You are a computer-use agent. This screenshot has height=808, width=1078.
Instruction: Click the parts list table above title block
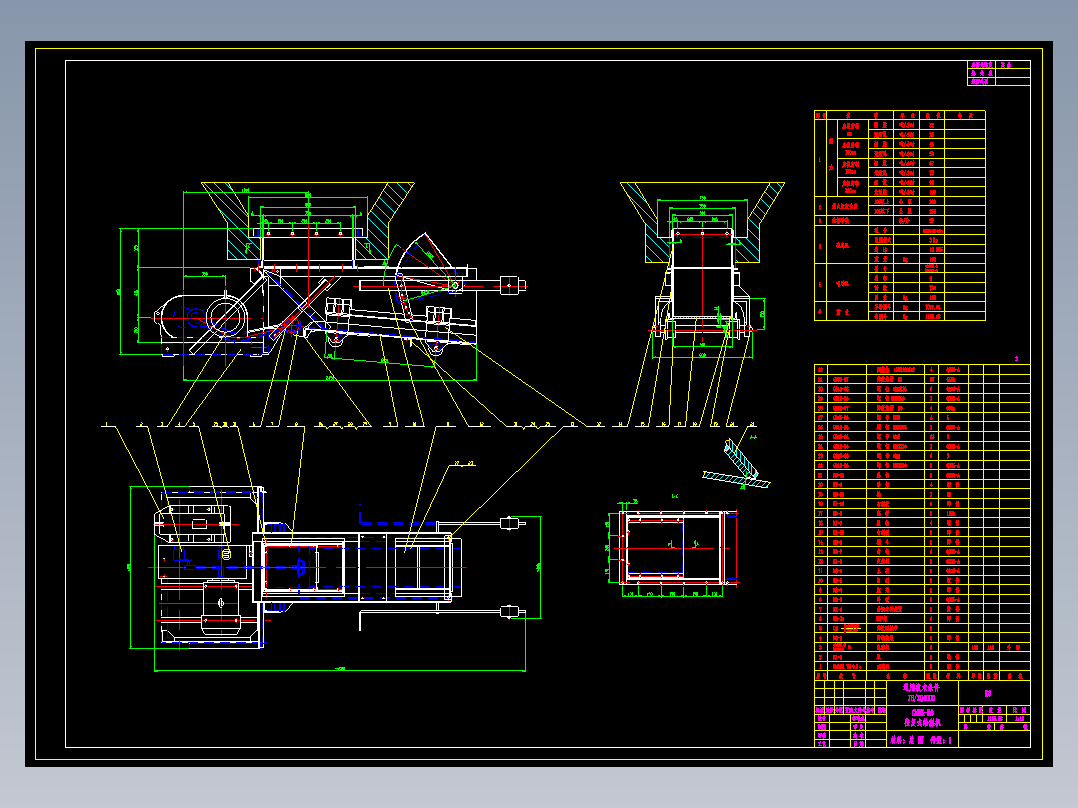pyautogui.click(x=922, y=523)
